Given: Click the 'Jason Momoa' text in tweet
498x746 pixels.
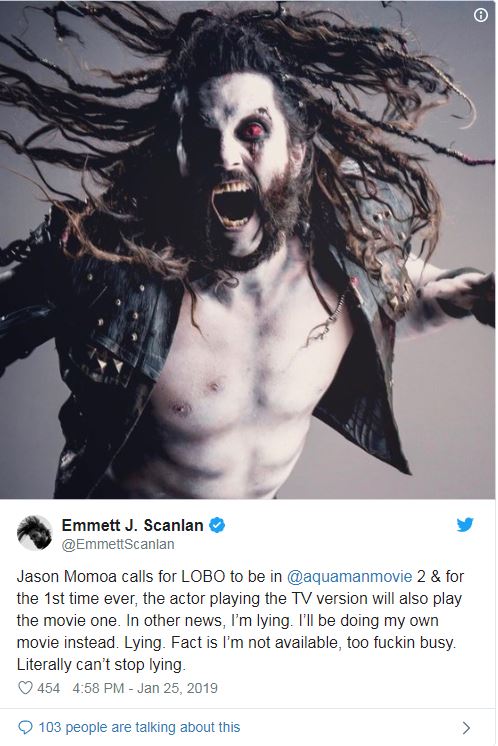Looking at the screenshot, I should point(67,576).
